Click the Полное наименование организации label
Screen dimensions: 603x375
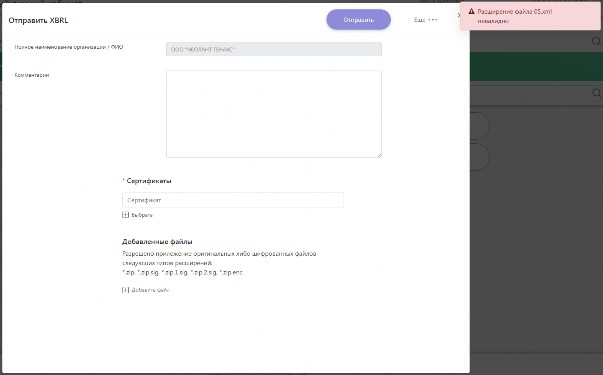click(69, 47)
